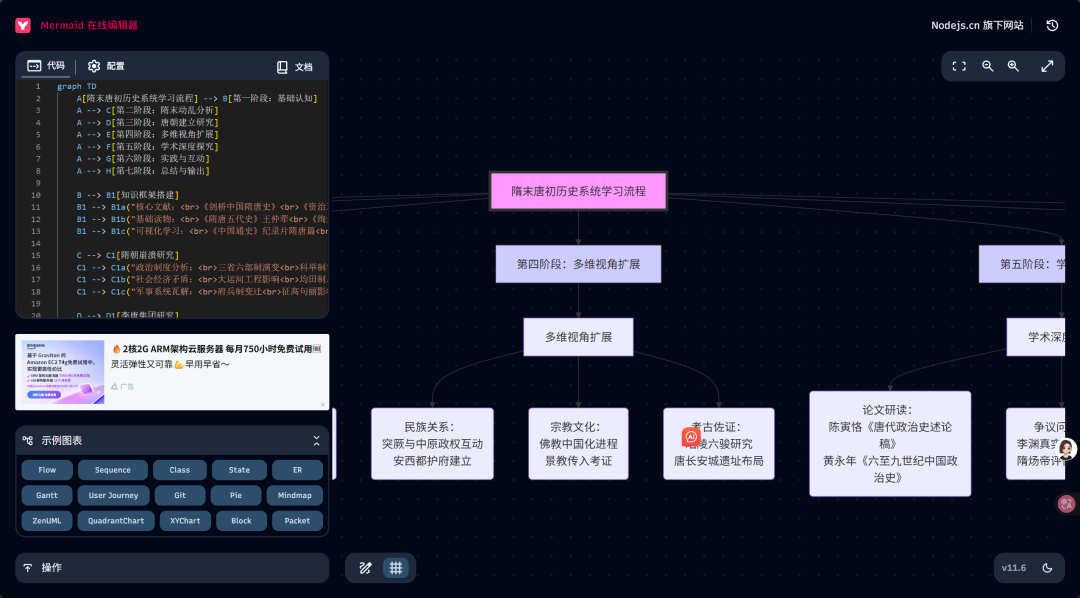Select the 考古佐证 node

point(719,444)
